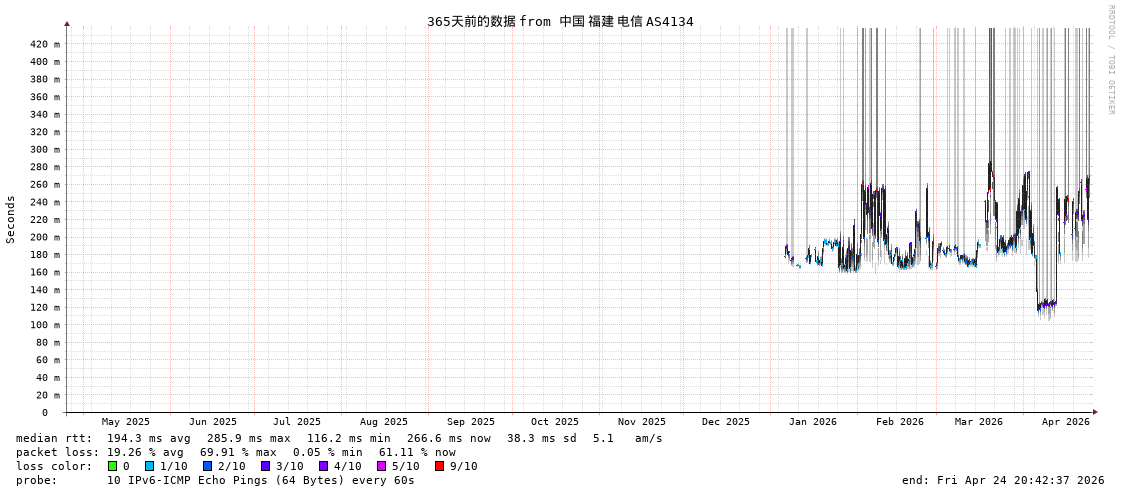Click the packet loss statistics line
1121x494 pixels.
point(235,452)
